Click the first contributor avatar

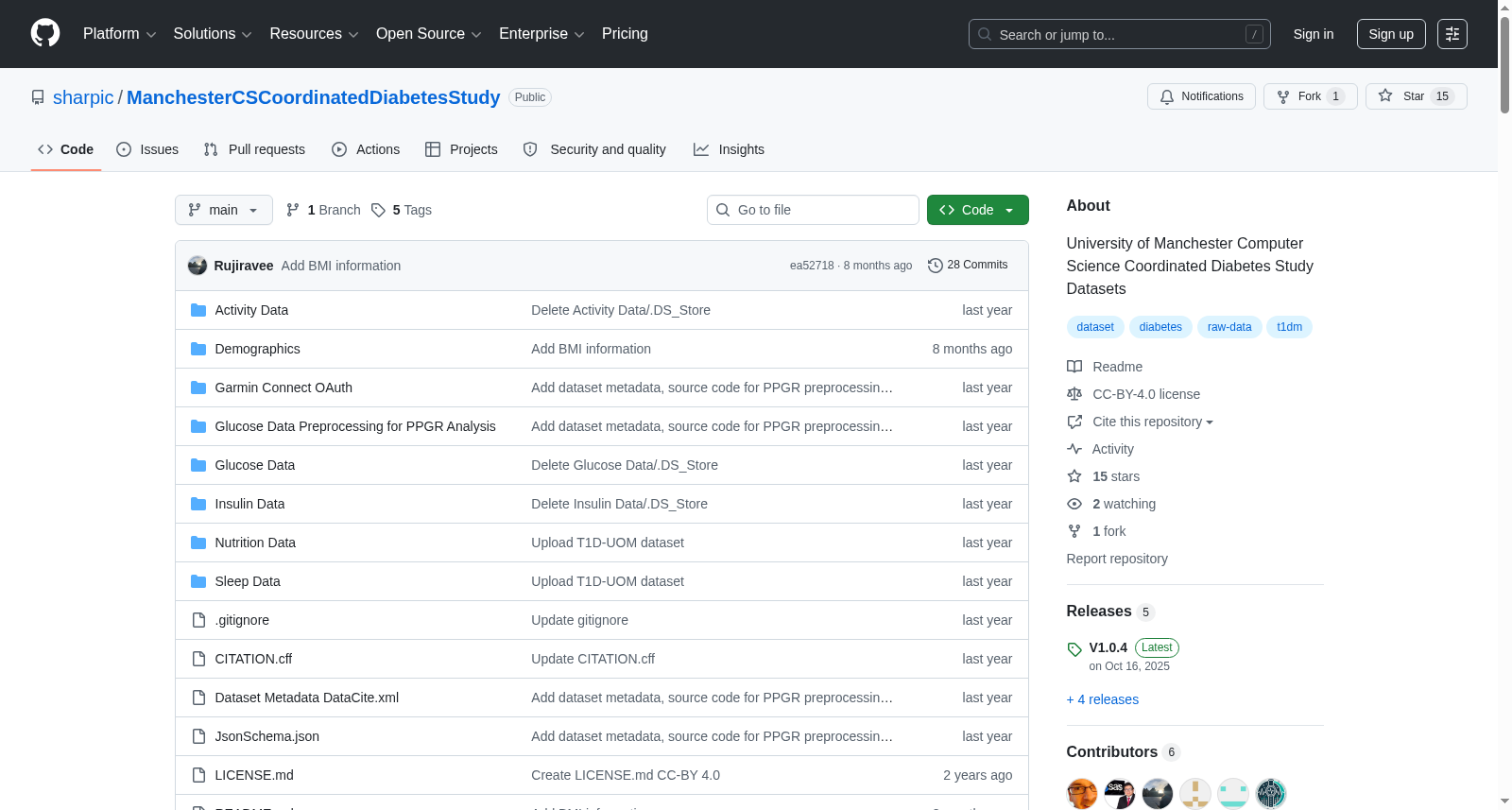pos(1082,794)
